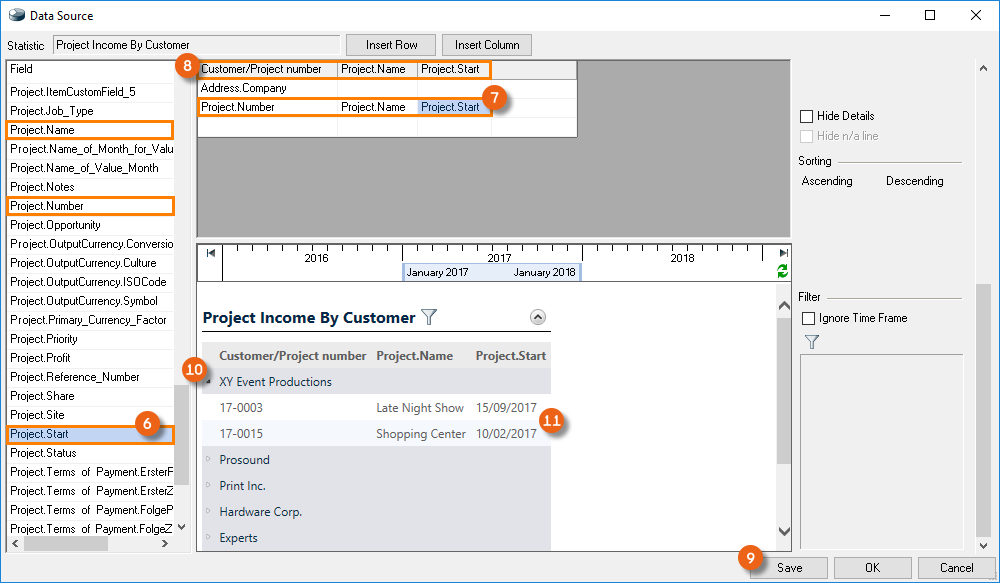Click the funnel icon in the Filter panel
Viewport: 1000px width, 583px height.
tap(812, 343)
